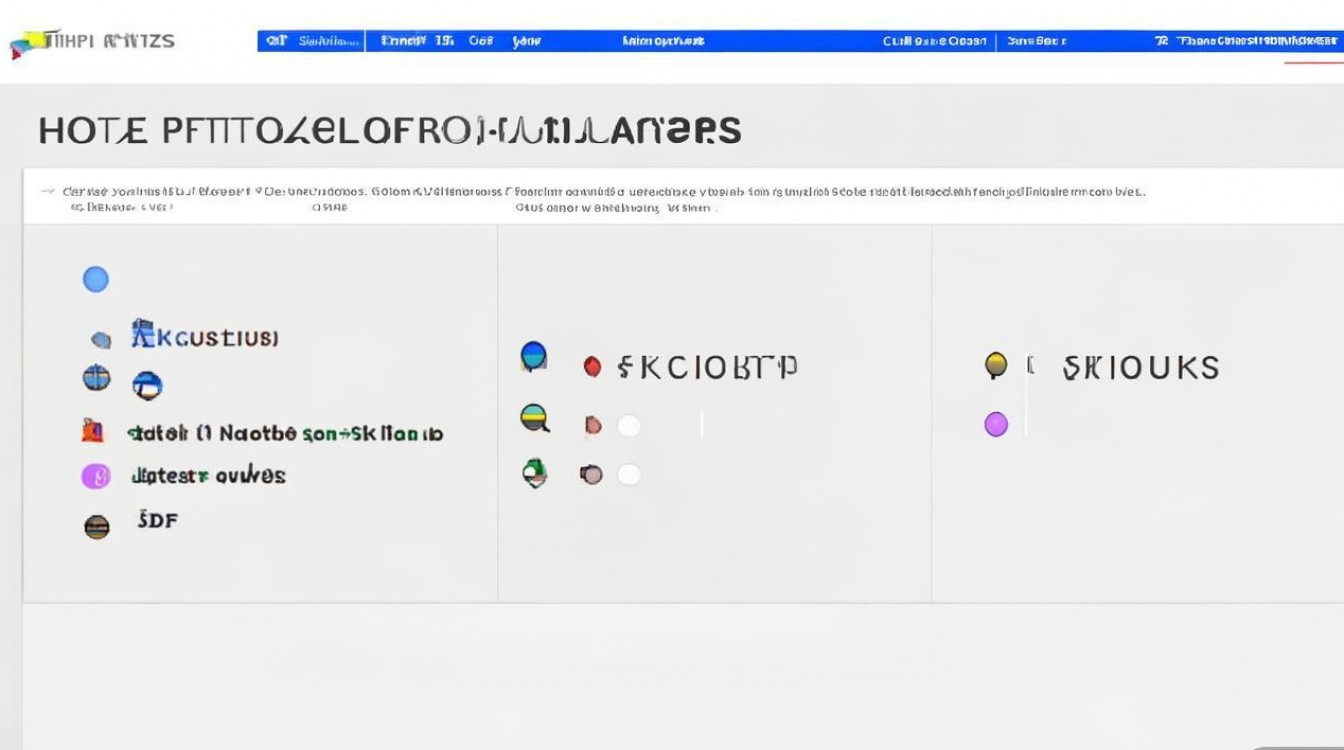Click the solid light-blue circle above the Kcustius row
The height and width of the screenshot is (750, 1344).
tap(95, 279)
